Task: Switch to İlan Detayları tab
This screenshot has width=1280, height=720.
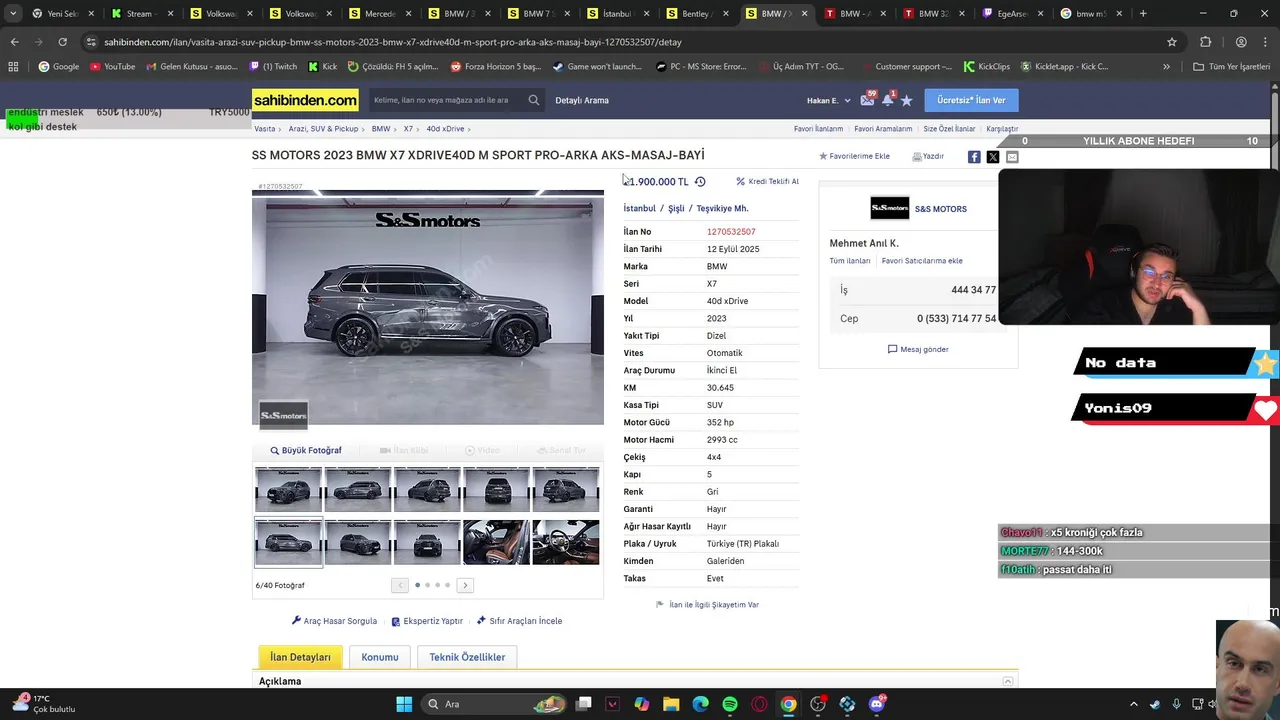Action: tap(300, 657)
